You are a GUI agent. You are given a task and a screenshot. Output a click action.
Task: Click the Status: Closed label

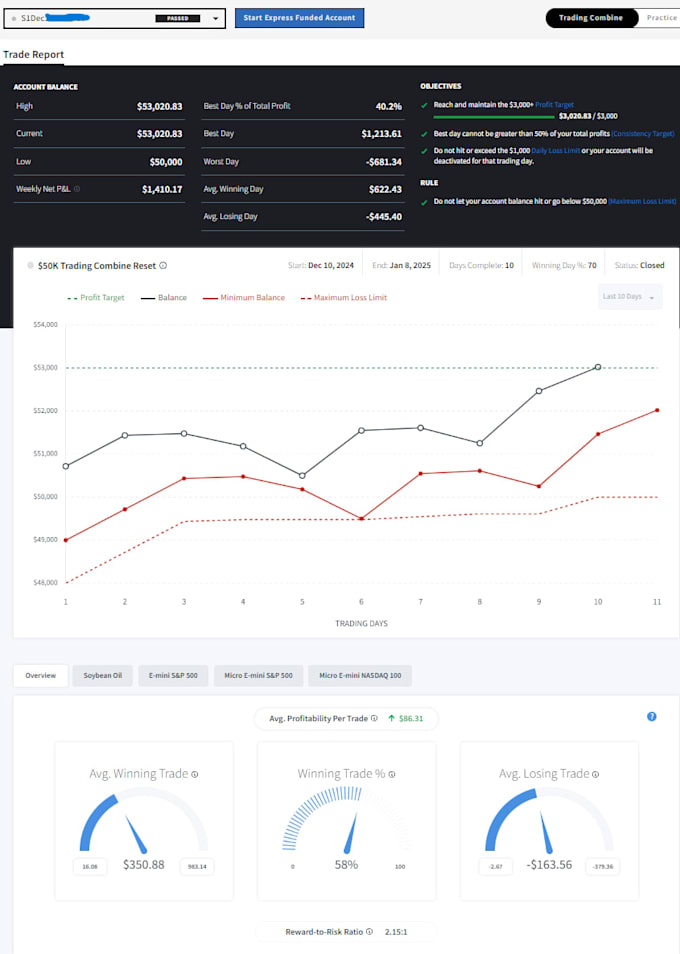click(639, 265)
